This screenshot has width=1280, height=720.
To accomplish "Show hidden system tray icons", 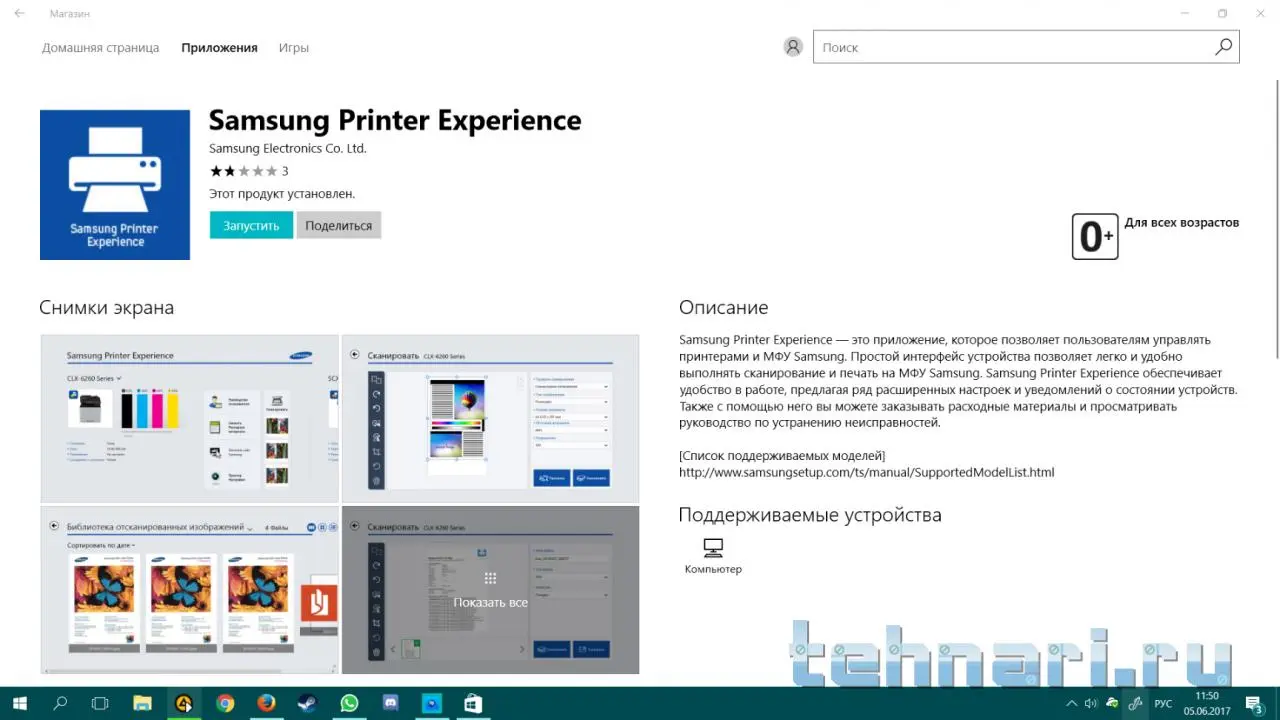I will (1072, 703).
